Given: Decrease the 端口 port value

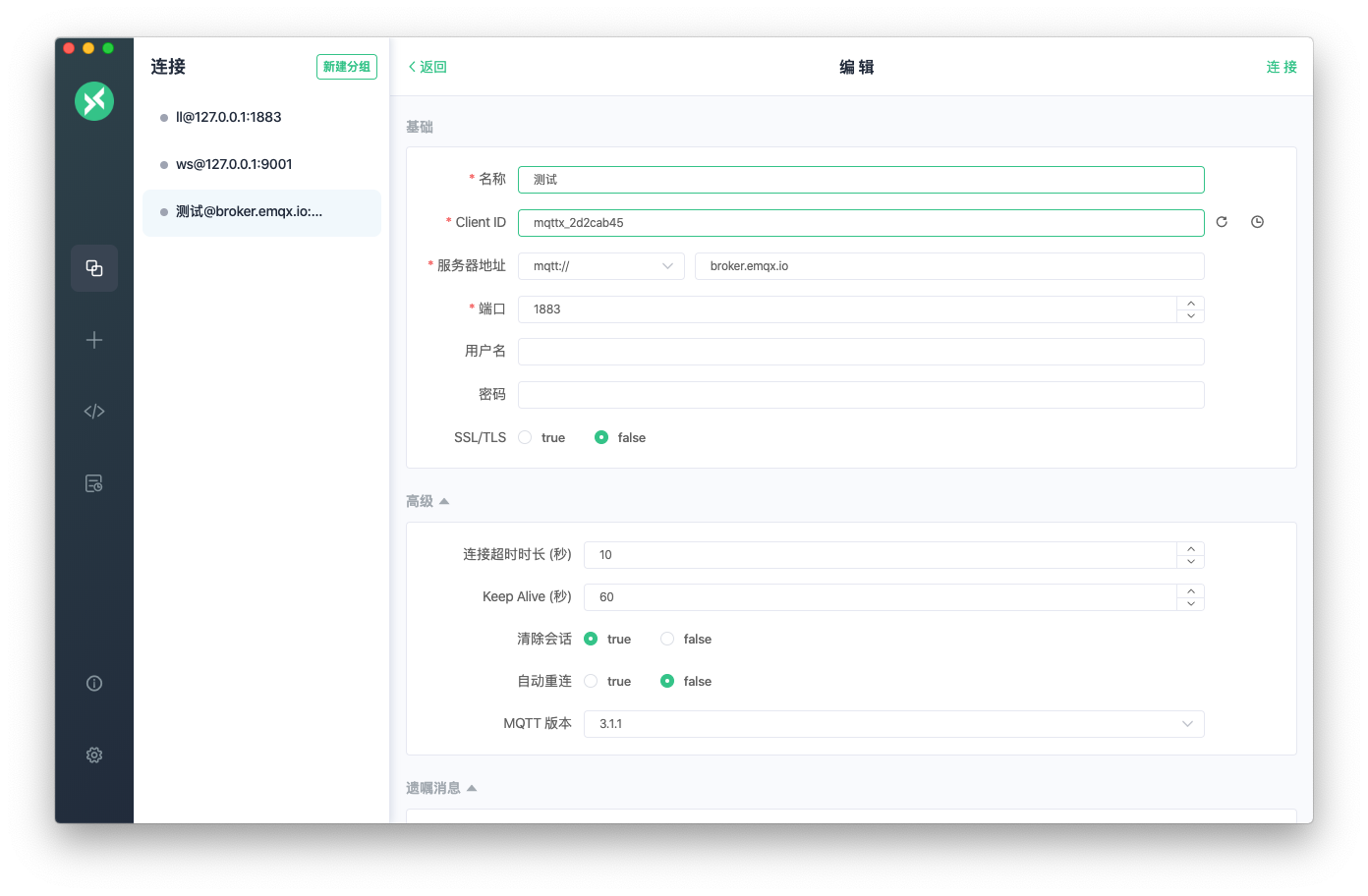Looking at the screenshot, I should pos(1191,316).
